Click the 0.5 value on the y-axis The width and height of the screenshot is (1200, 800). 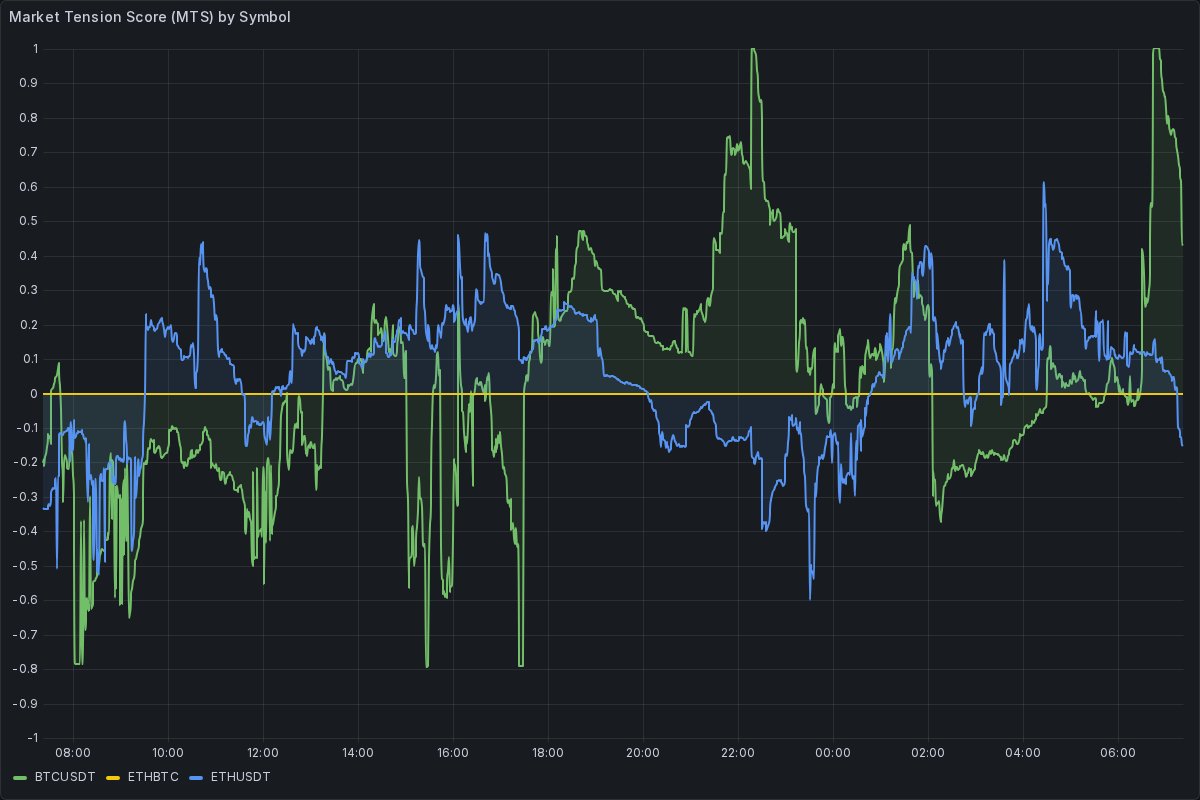29,222
